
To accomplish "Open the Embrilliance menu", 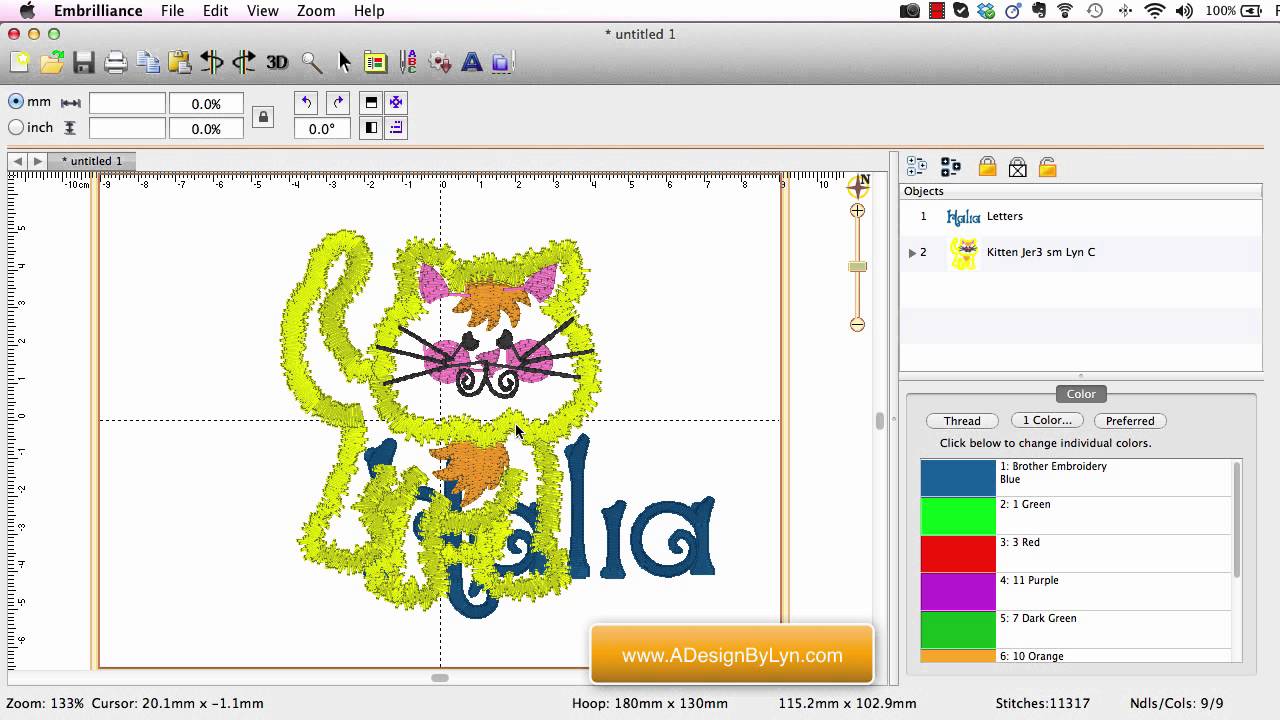I will pos(98,11).
